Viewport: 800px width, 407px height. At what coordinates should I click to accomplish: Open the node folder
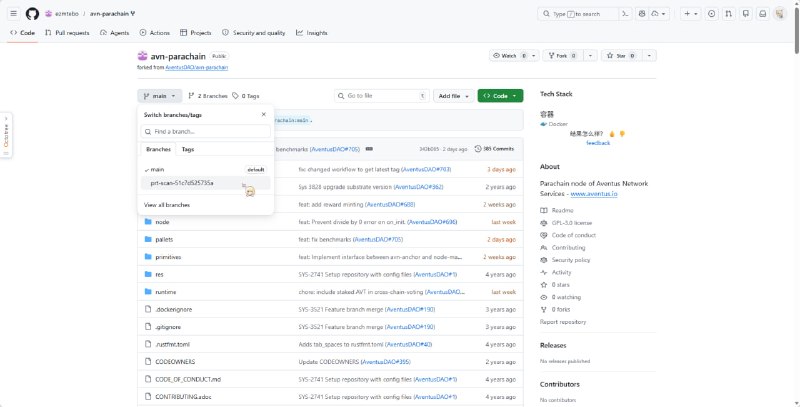(x=162, y=222)
